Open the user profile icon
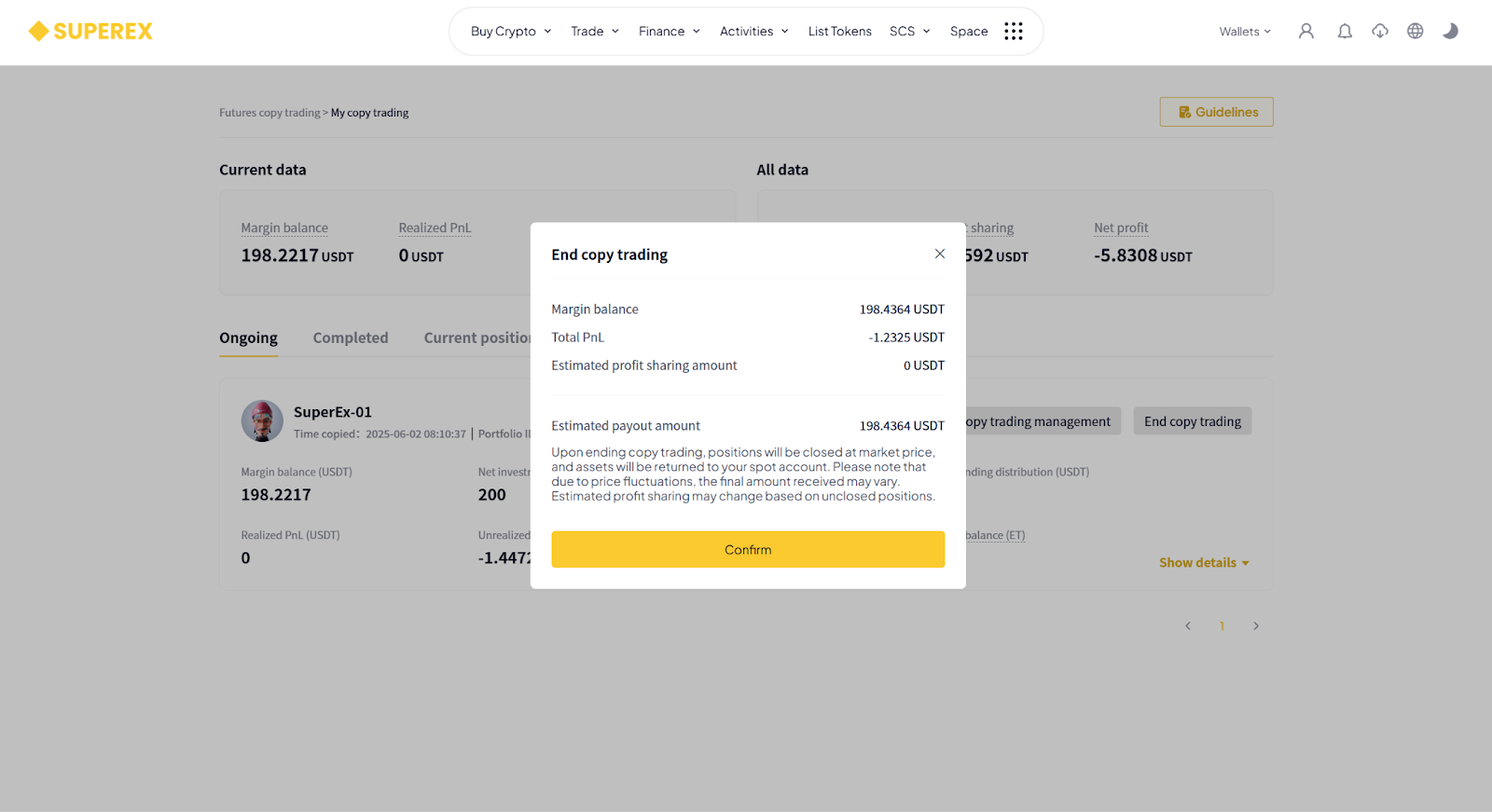 (x=1306, y=32)
